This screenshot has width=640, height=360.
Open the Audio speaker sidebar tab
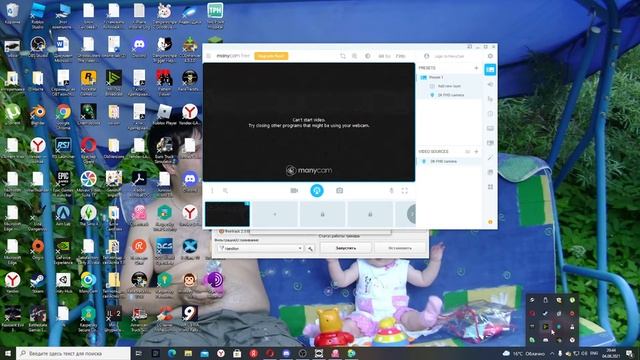click(x=490, y=84)
